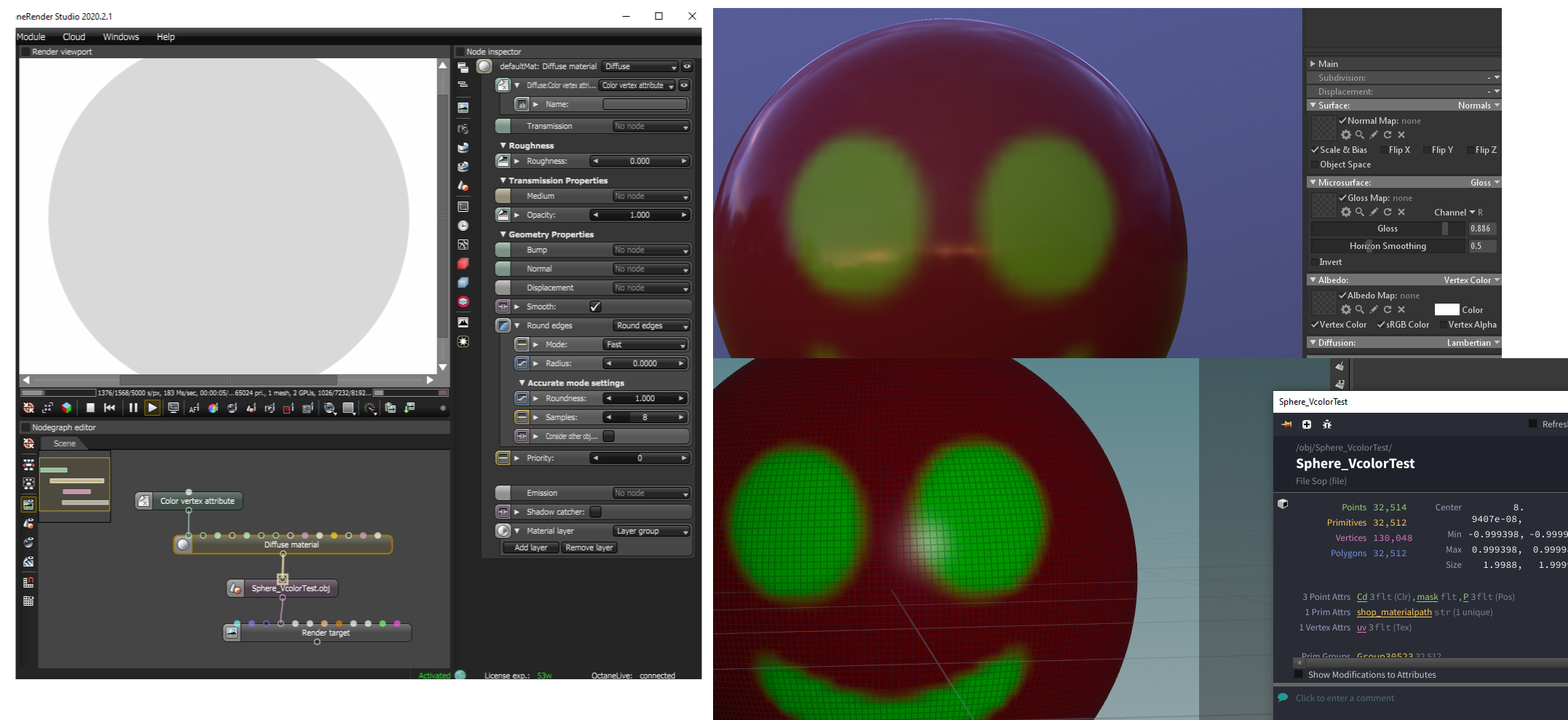1568x720 pixels.
Task: Restart the render from the beginning
Action: pyautogui.click(x=109, y=408)
